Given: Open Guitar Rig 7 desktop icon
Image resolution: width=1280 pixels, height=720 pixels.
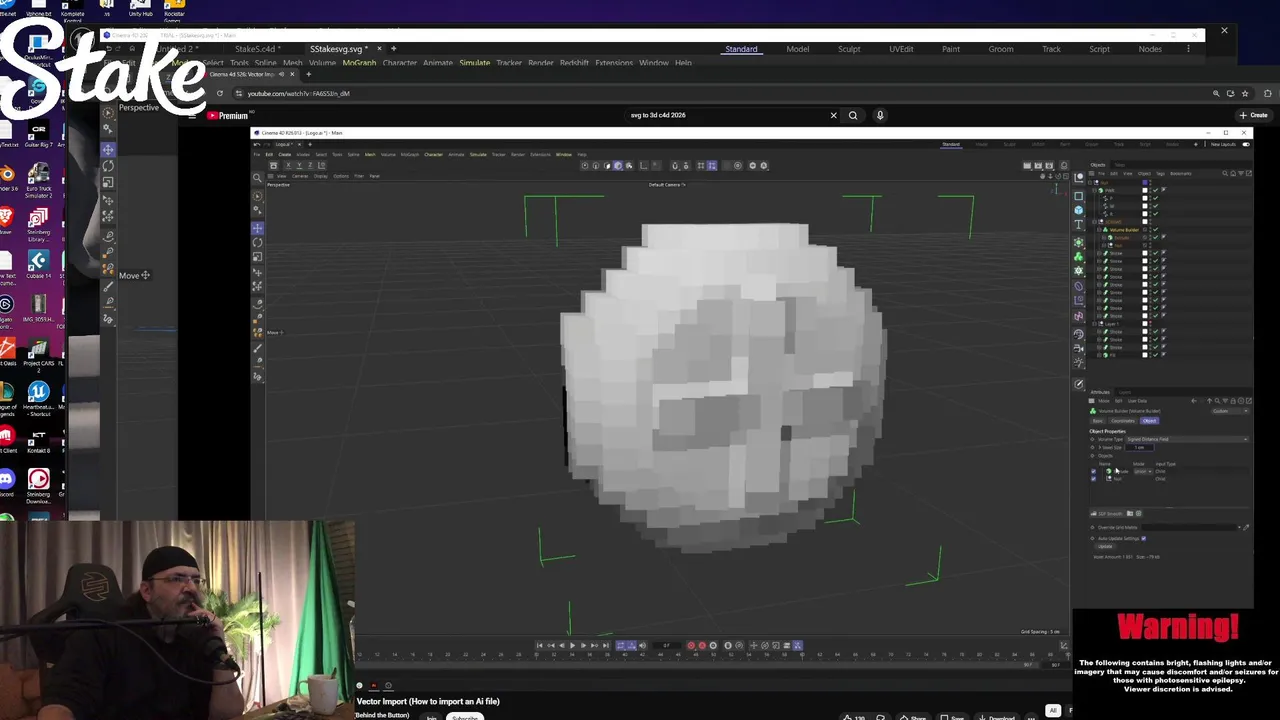Looking at the screenshot, I should click(38, 136).
